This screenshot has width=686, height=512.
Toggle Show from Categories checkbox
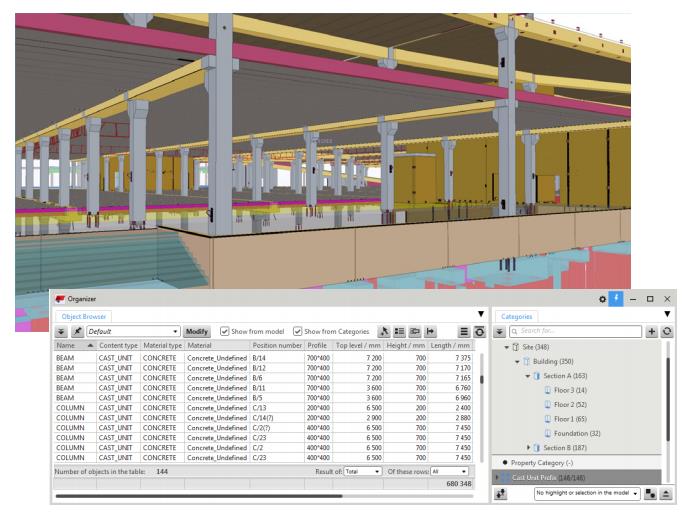point(298,331)
